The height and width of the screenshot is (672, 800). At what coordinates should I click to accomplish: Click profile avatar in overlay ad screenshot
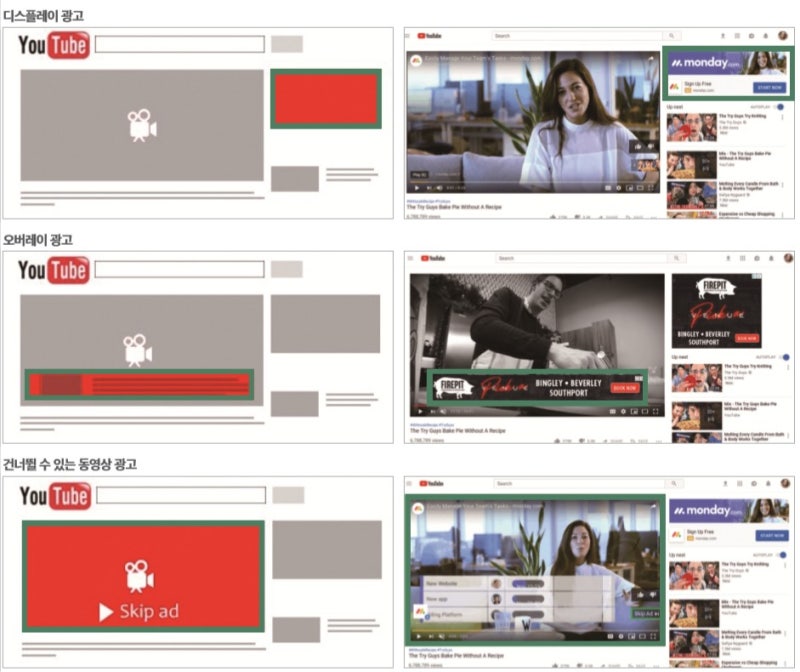click(788, 258)
